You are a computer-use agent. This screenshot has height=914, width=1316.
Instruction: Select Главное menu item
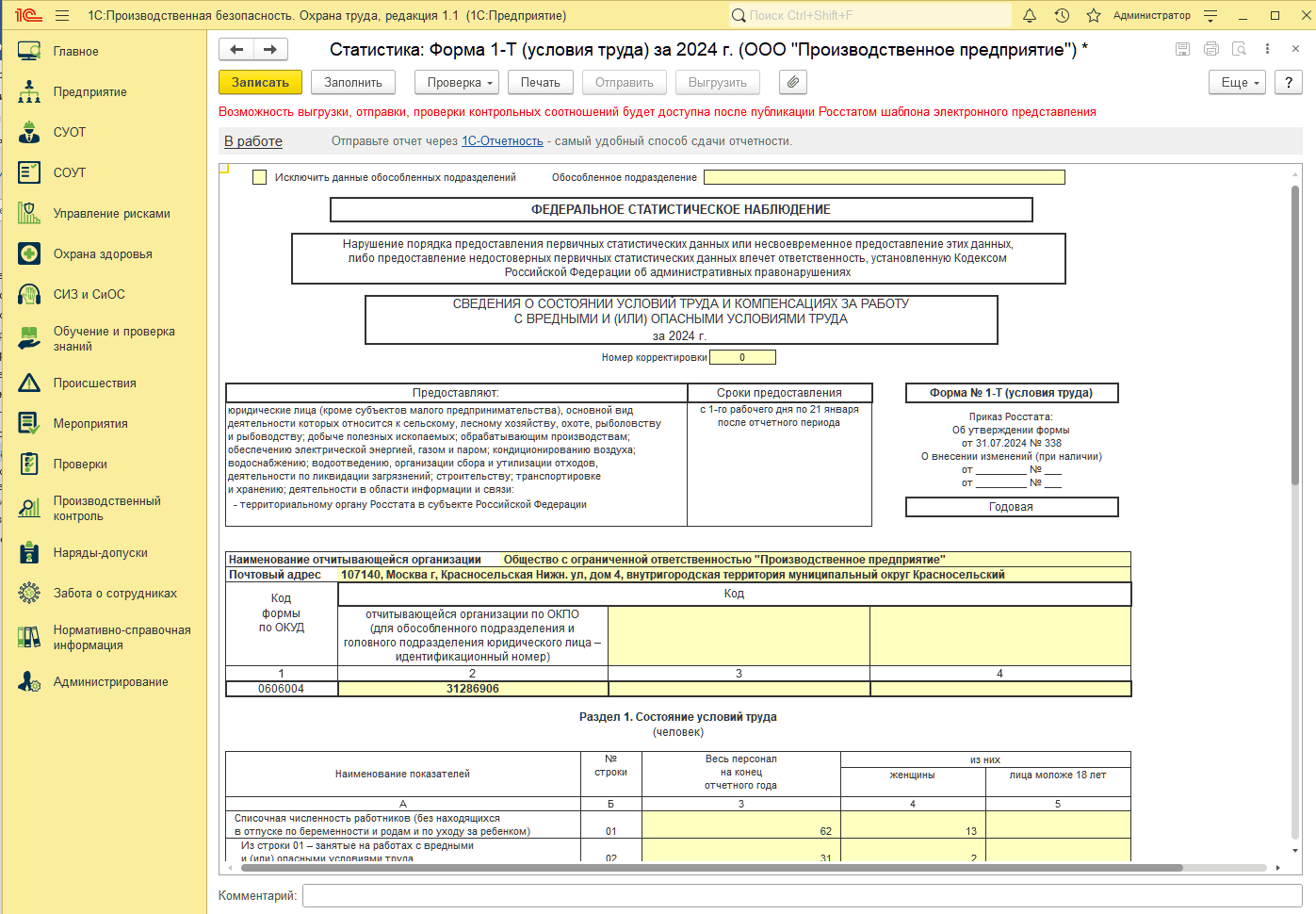pyautogui.click(x=76, y=52)
